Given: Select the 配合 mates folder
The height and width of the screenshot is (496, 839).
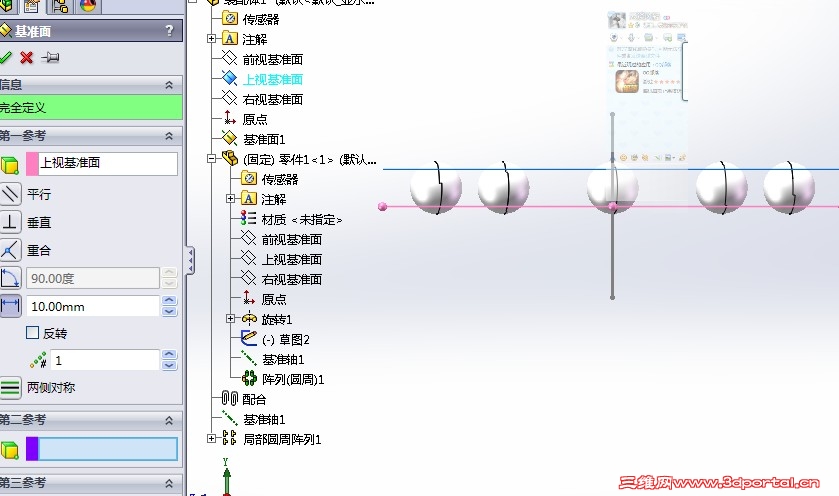Looking at the screenshot, I should tap(254, 400).
